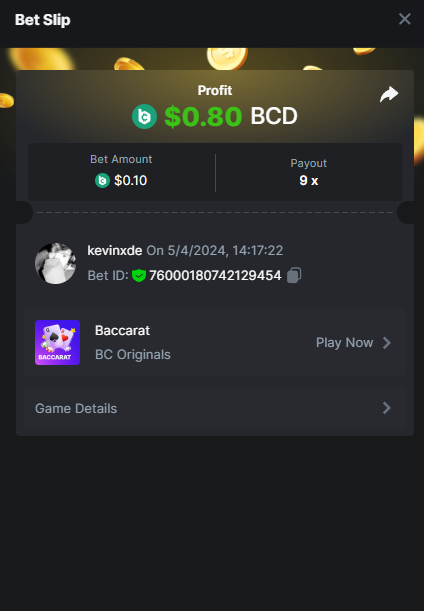
Task: Click the kevinxde username
Action: pos(115,250)
